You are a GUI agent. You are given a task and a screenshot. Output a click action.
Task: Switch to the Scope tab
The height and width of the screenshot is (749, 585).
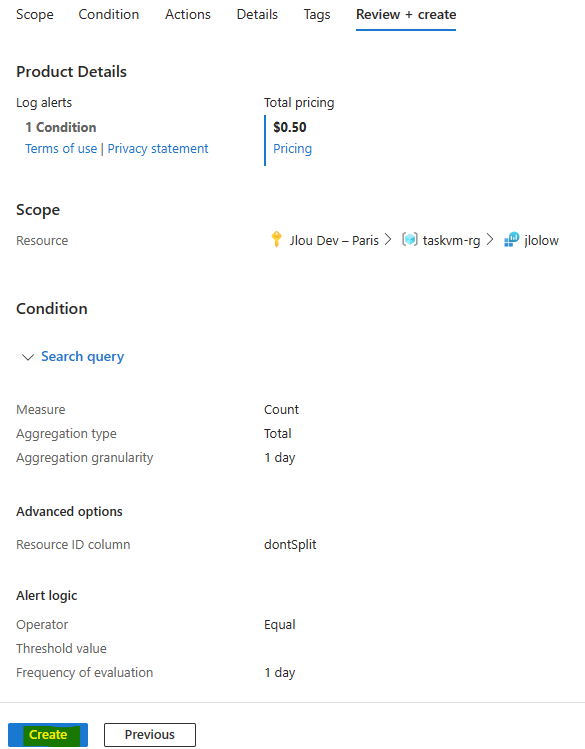[35, 14]
